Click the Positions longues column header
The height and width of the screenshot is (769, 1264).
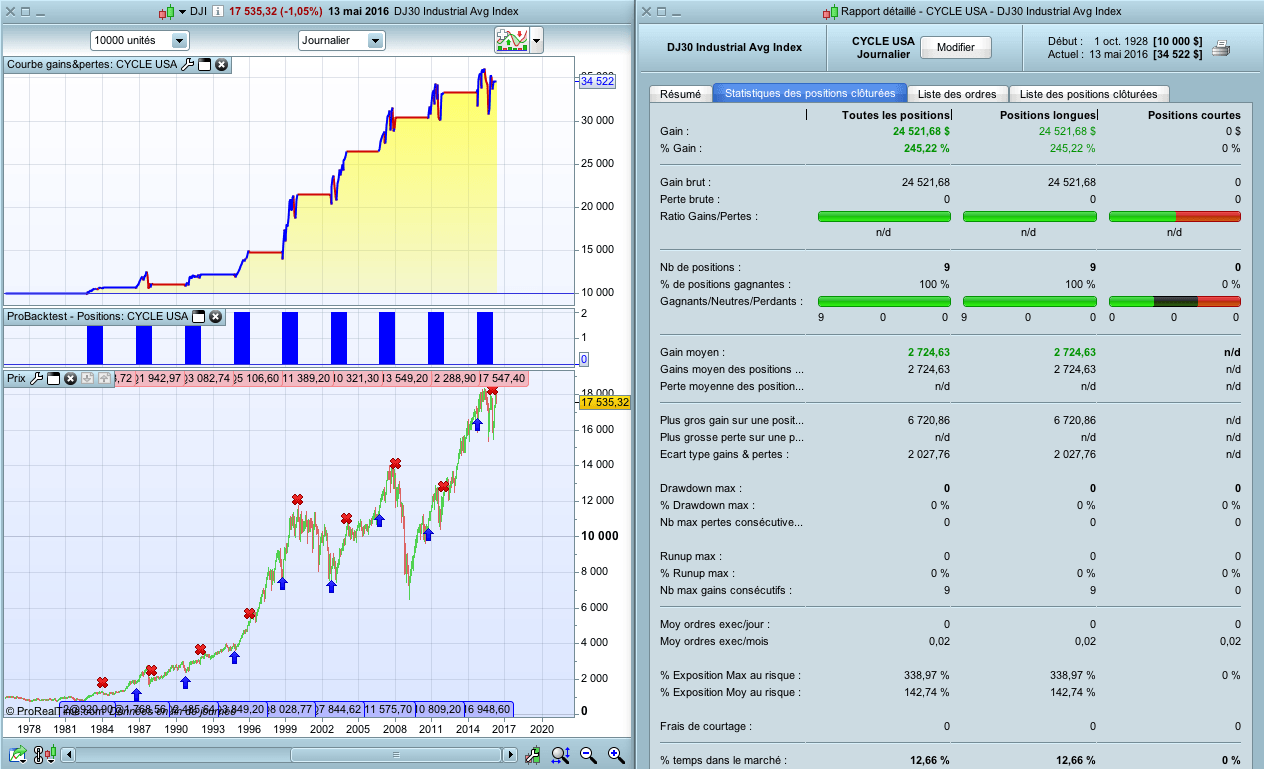[1048, 115]
